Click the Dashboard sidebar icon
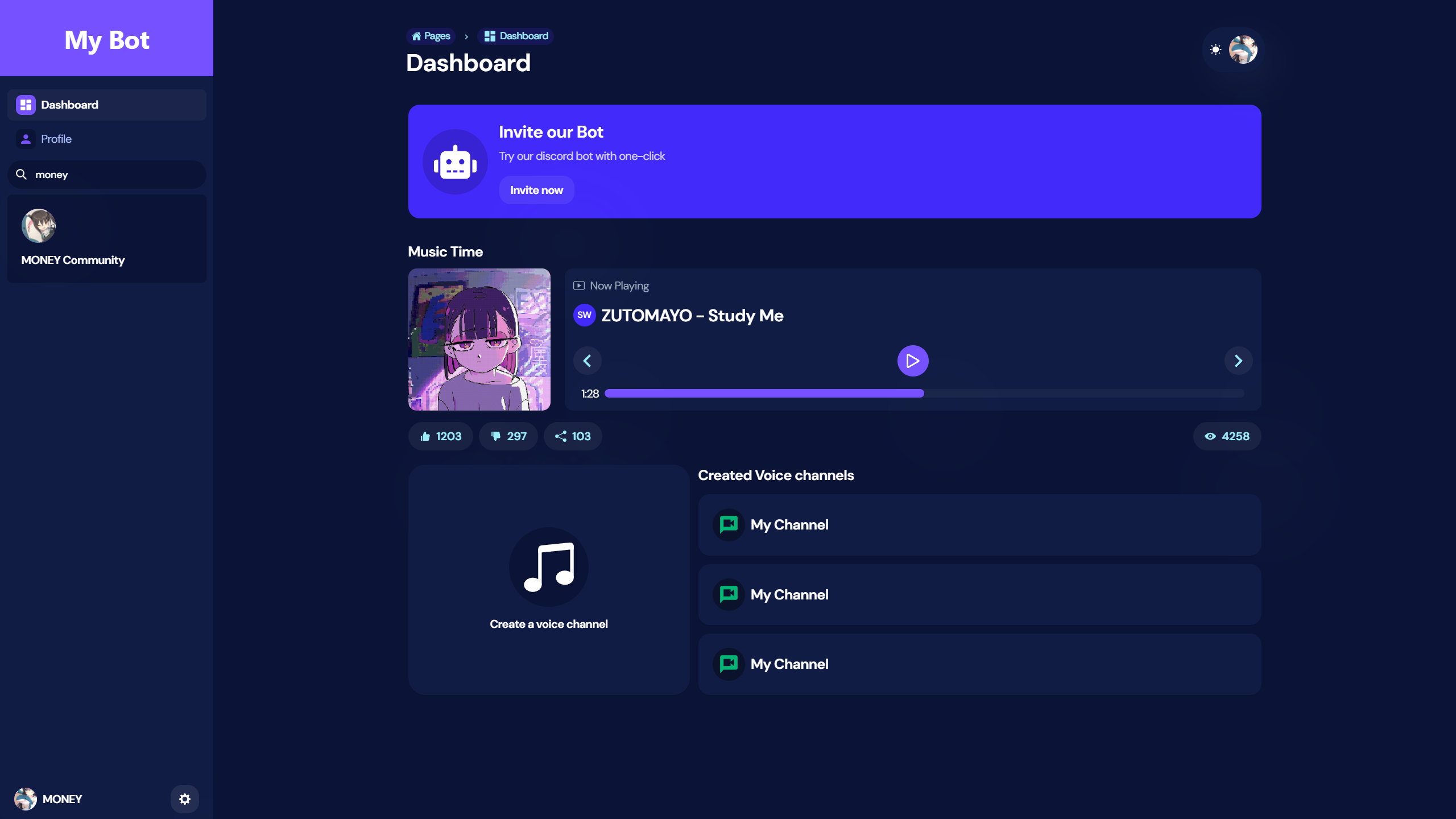Image resolution: width=1456 pixels, height=819 pixels. 24,104
